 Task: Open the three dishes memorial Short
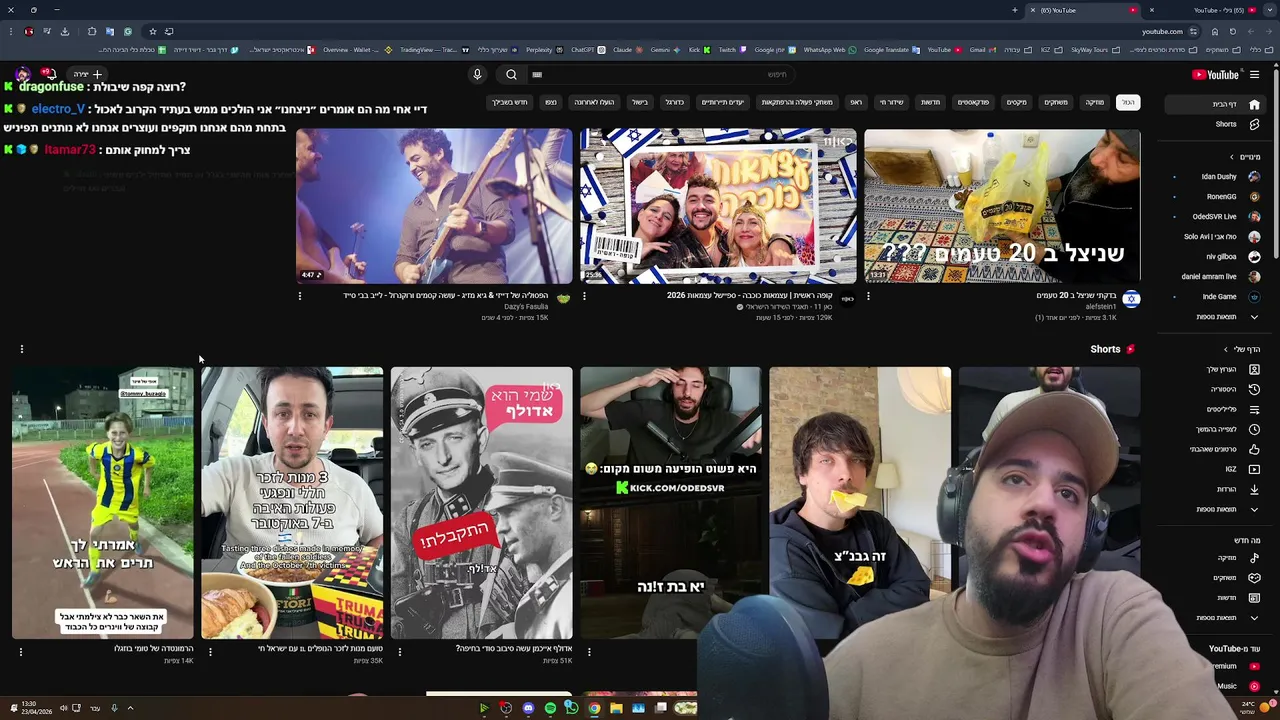coord(292,503)
